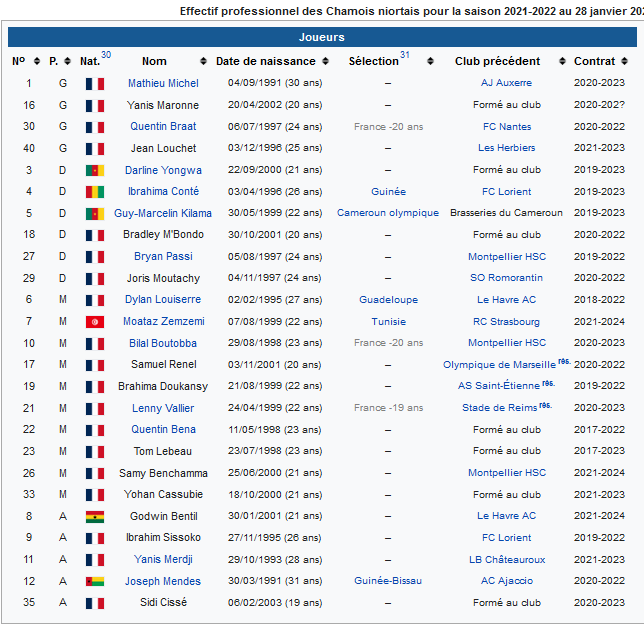644x627 pixels.
Task: Follow Montpellier HSC link in Passi row
Action: coord(507,257)
